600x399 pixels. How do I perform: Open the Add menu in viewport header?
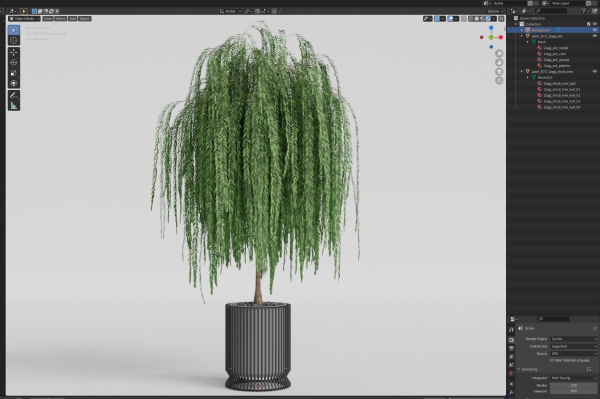[x=73, y=19]
